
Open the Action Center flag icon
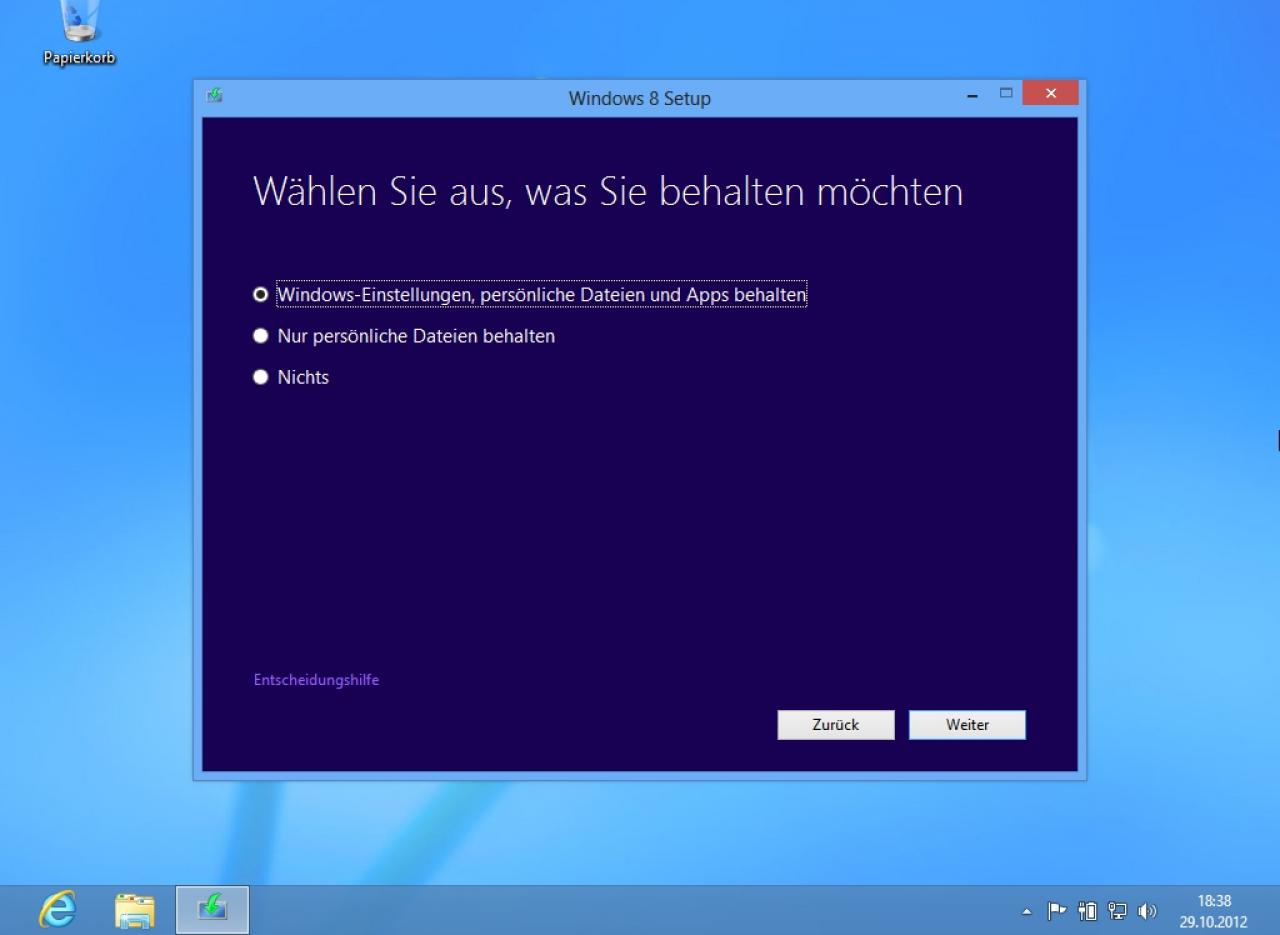click(x=1056, y=911)
